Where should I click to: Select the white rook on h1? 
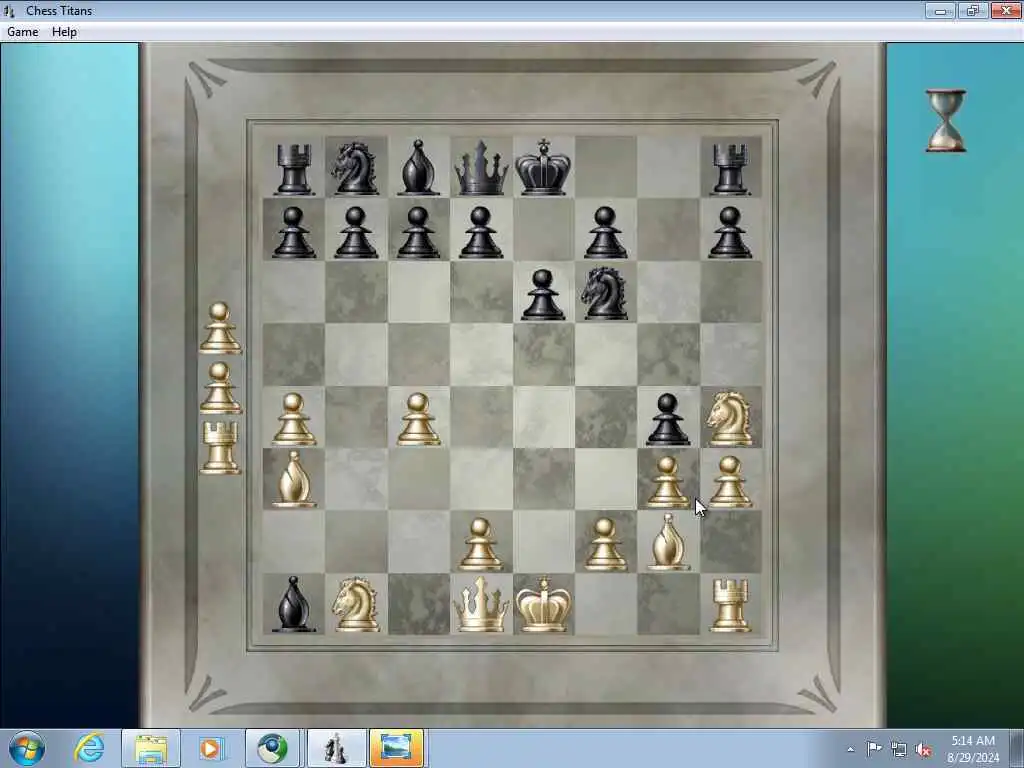(730, 607)
